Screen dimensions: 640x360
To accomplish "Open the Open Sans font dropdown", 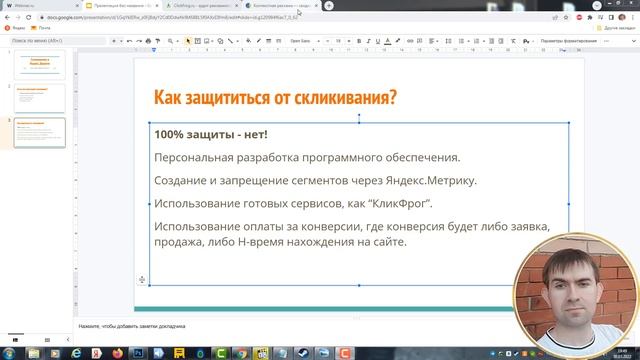I will (x=304, y=41).
